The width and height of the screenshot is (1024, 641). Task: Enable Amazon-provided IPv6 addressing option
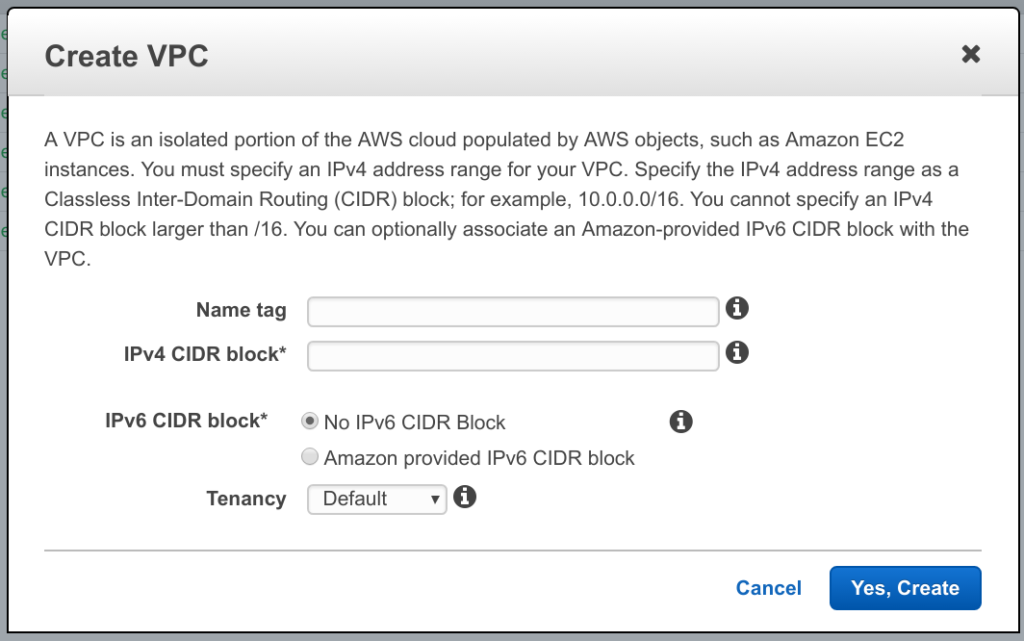pos(310,457)
